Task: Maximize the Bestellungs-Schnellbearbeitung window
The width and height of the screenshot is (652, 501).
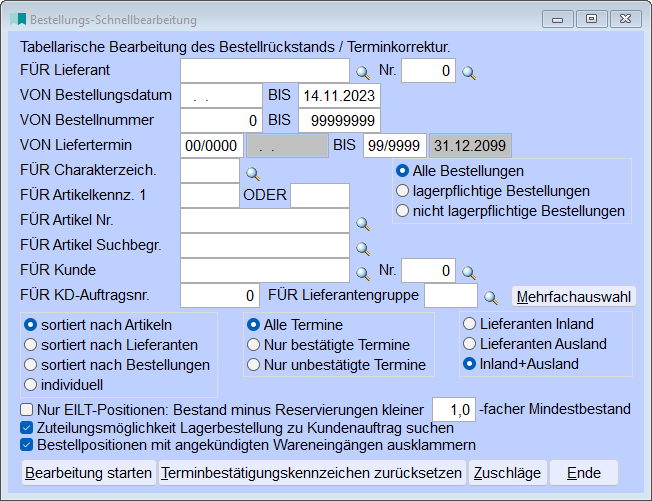Action: coord(591,19)
